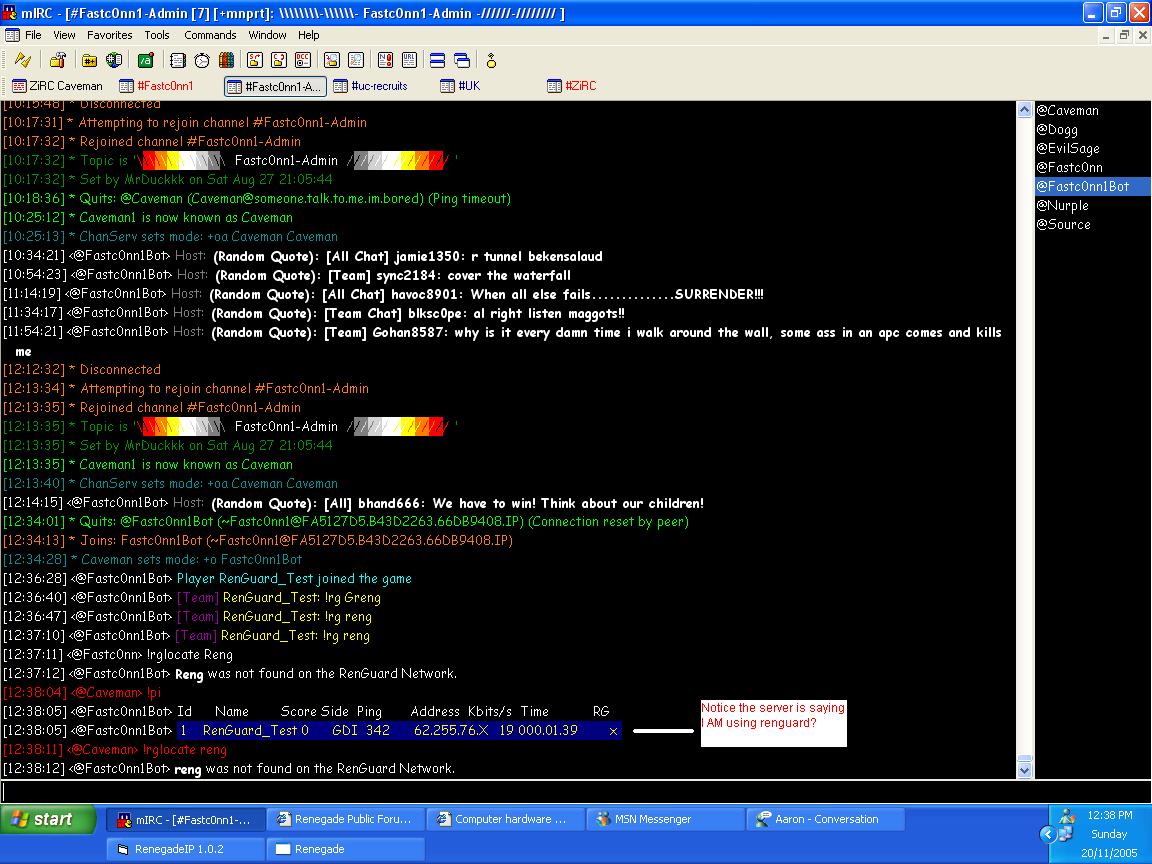This screenshot has width=1152, height=864.
Task: Click the Connect lightning bolt icon
Action: pos(22,60)
